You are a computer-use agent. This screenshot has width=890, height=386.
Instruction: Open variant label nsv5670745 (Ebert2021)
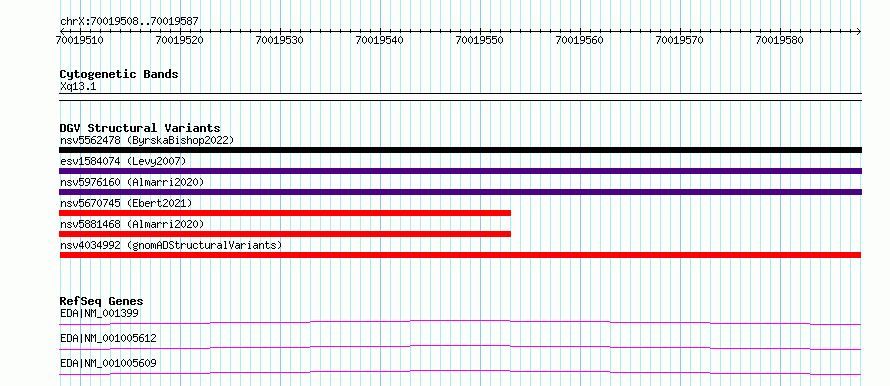(x=126, y=203)
